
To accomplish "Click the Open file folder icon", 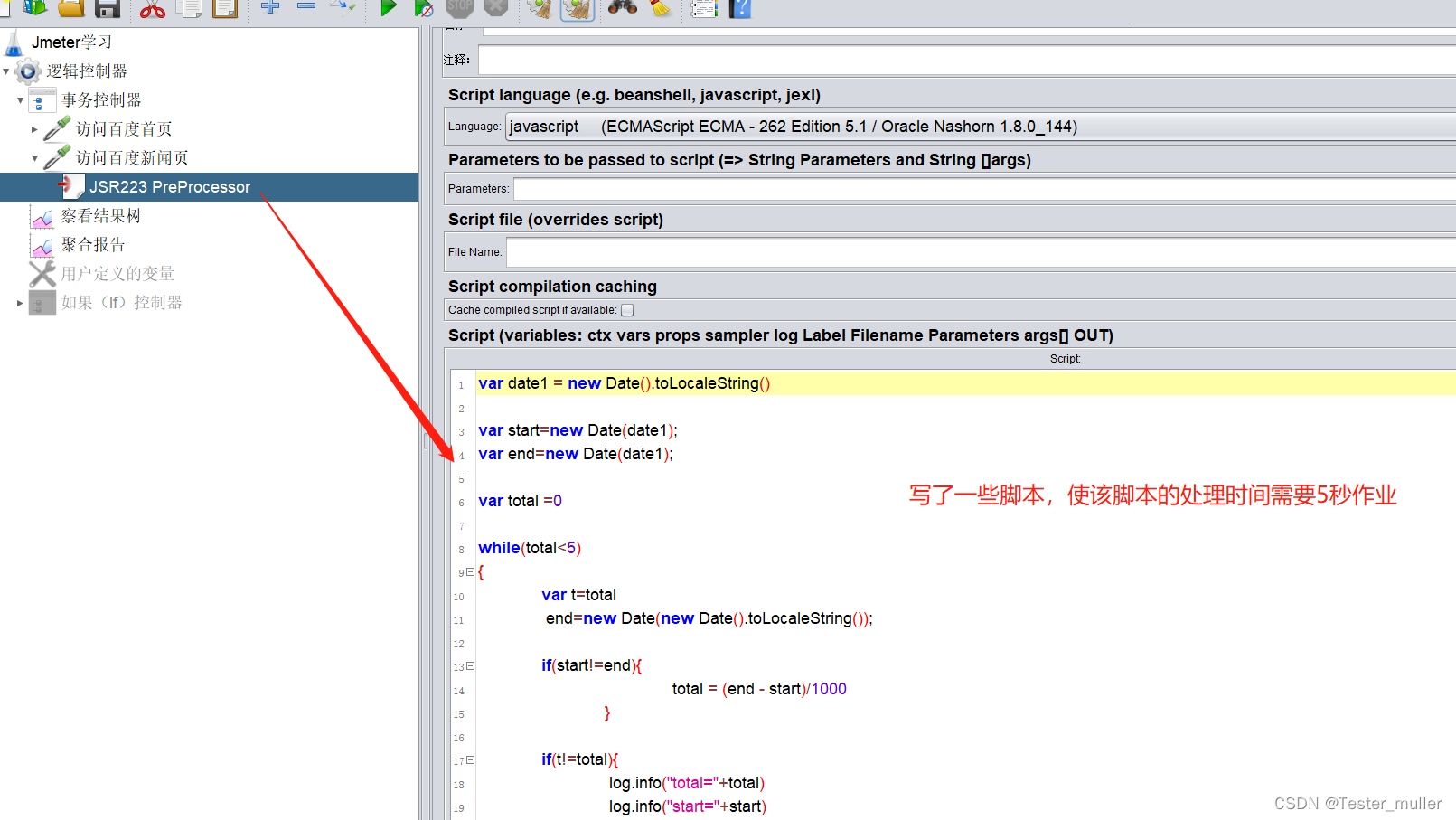I will pos(71,8).
